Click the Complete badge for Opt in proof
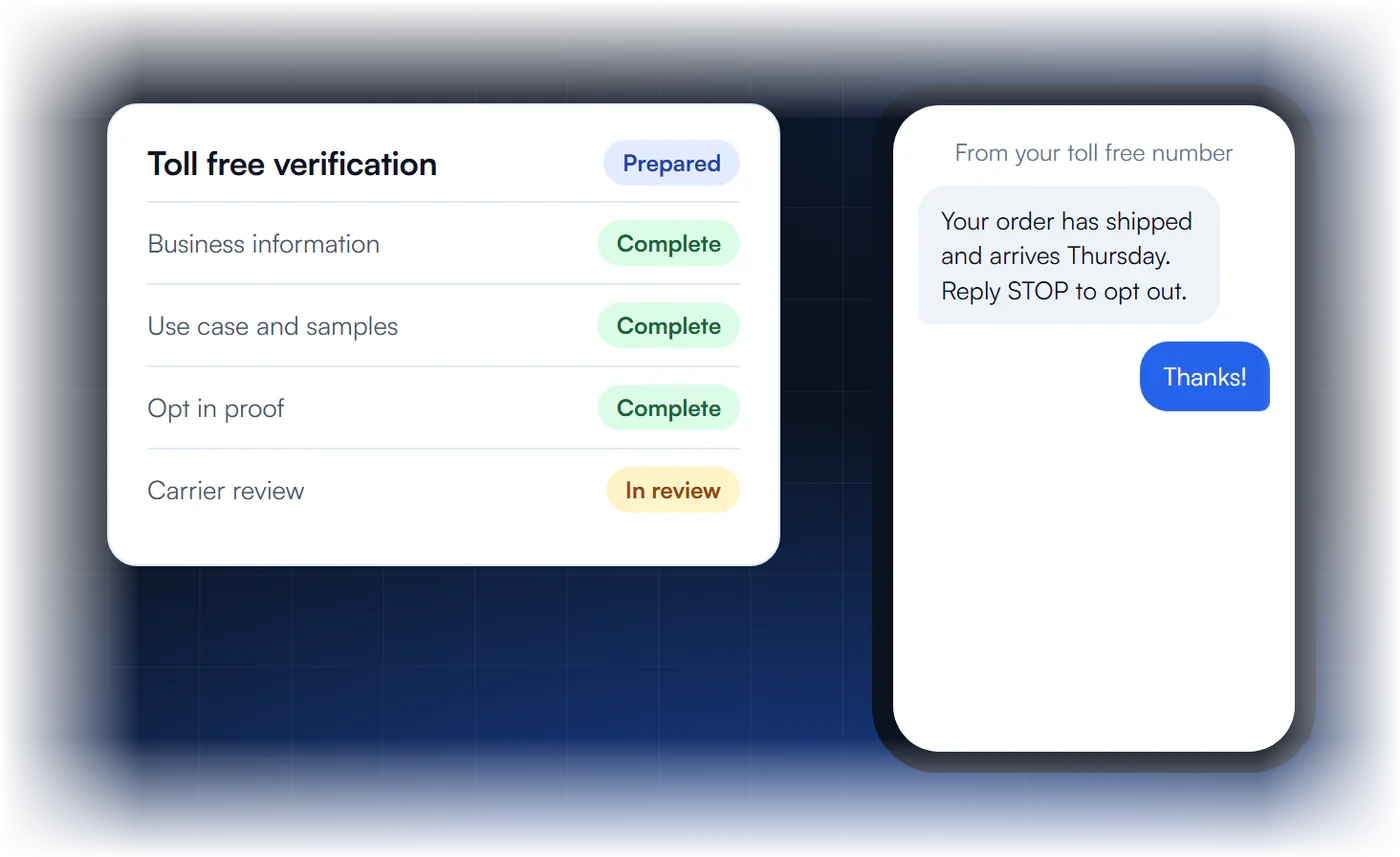 669,408
